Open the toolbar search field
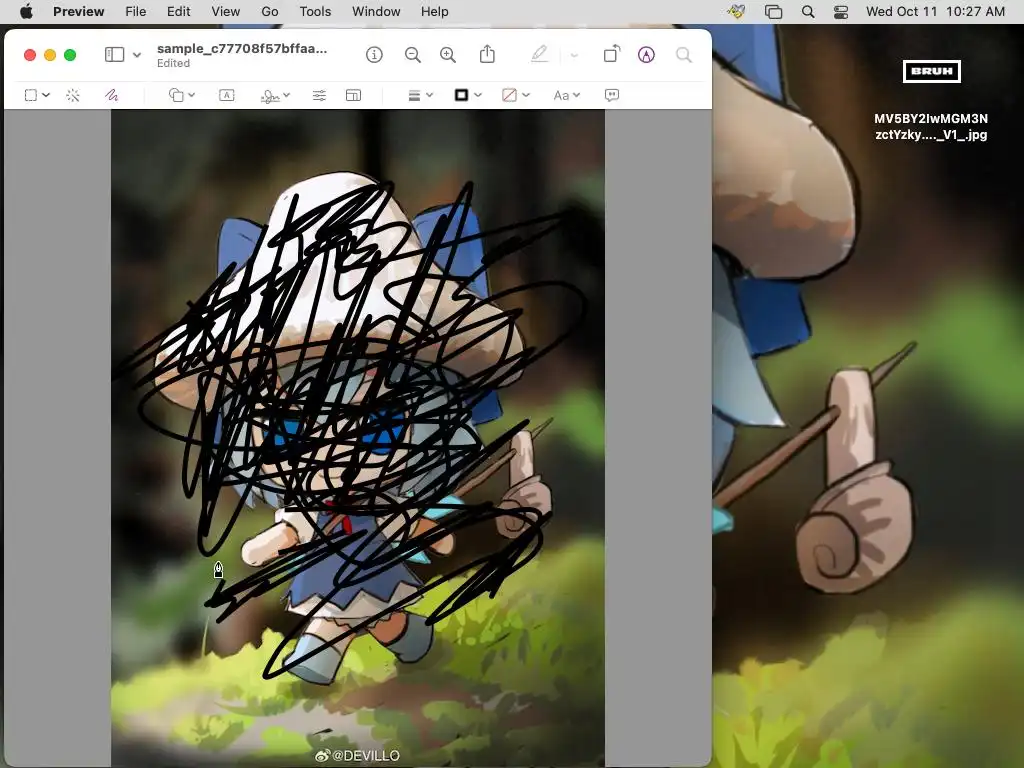The width and height of the screenshot is (1024, 768). (x=684, y=55)
